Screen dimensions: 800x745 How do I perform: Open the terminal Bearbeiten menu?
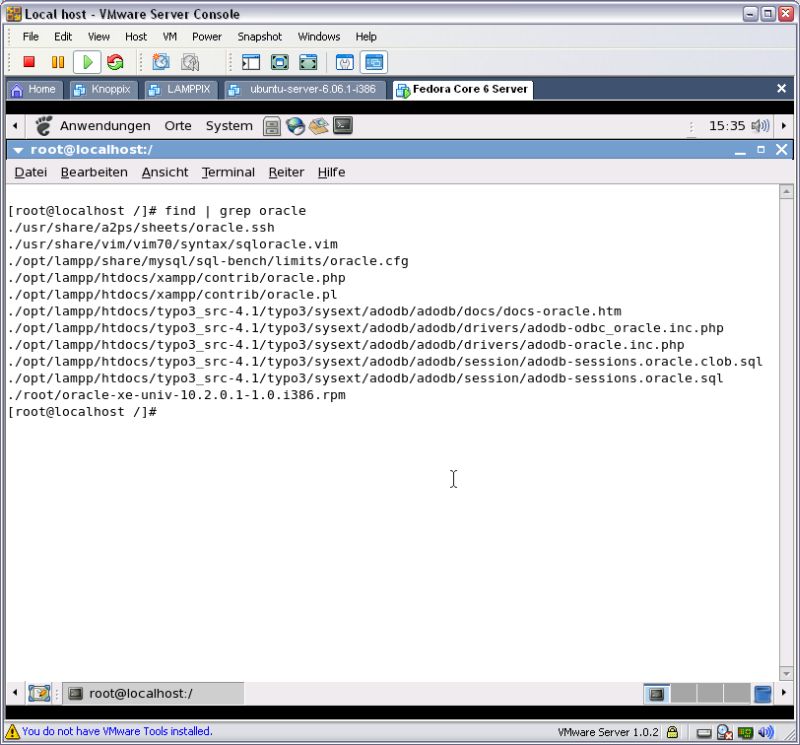click(94, 172)
